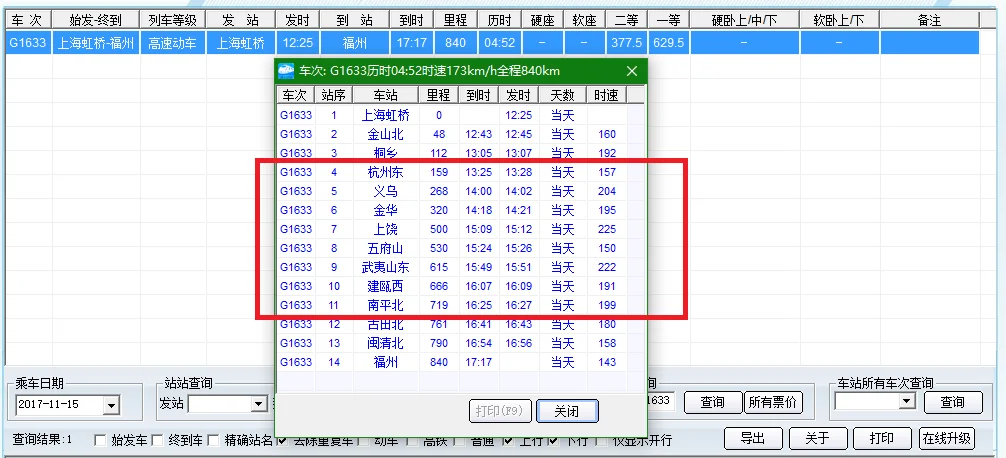Click the train icon in dialog title bar
Viewport: 1006px width, 458px height.
click(286, 71)
